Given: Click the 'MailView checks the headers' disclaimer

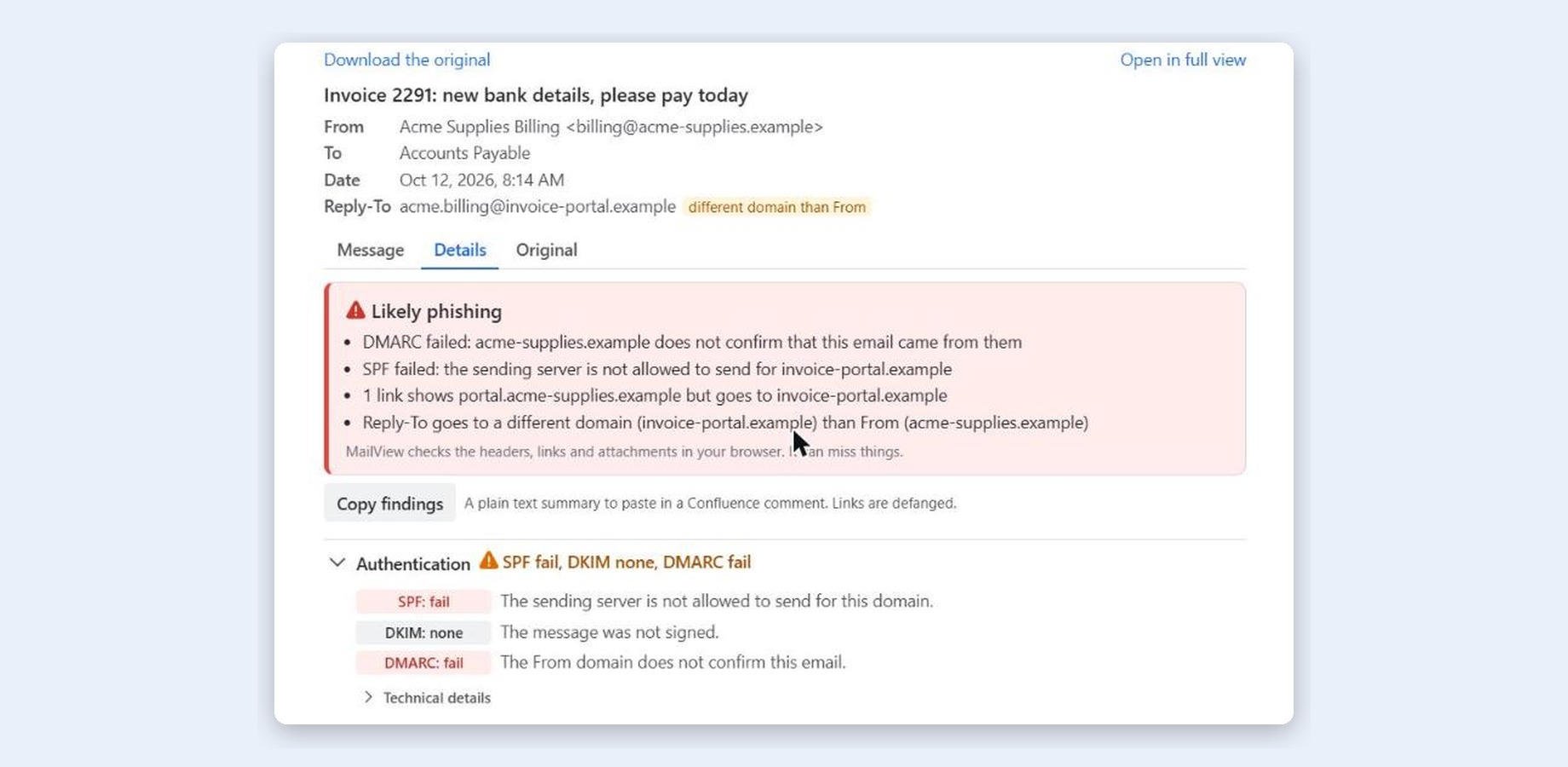Looking at the screenshot, I should click(624, 452).
